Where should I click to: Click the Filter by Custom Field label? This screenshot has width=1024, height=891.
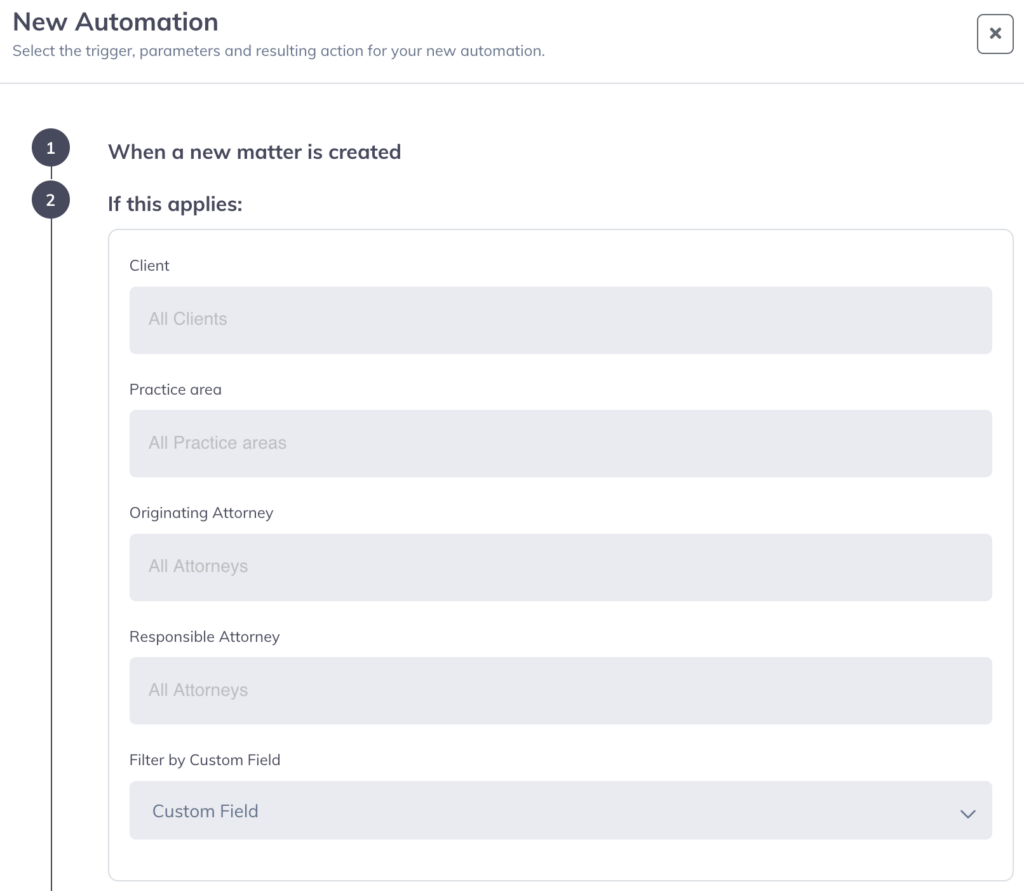point(205,760)
